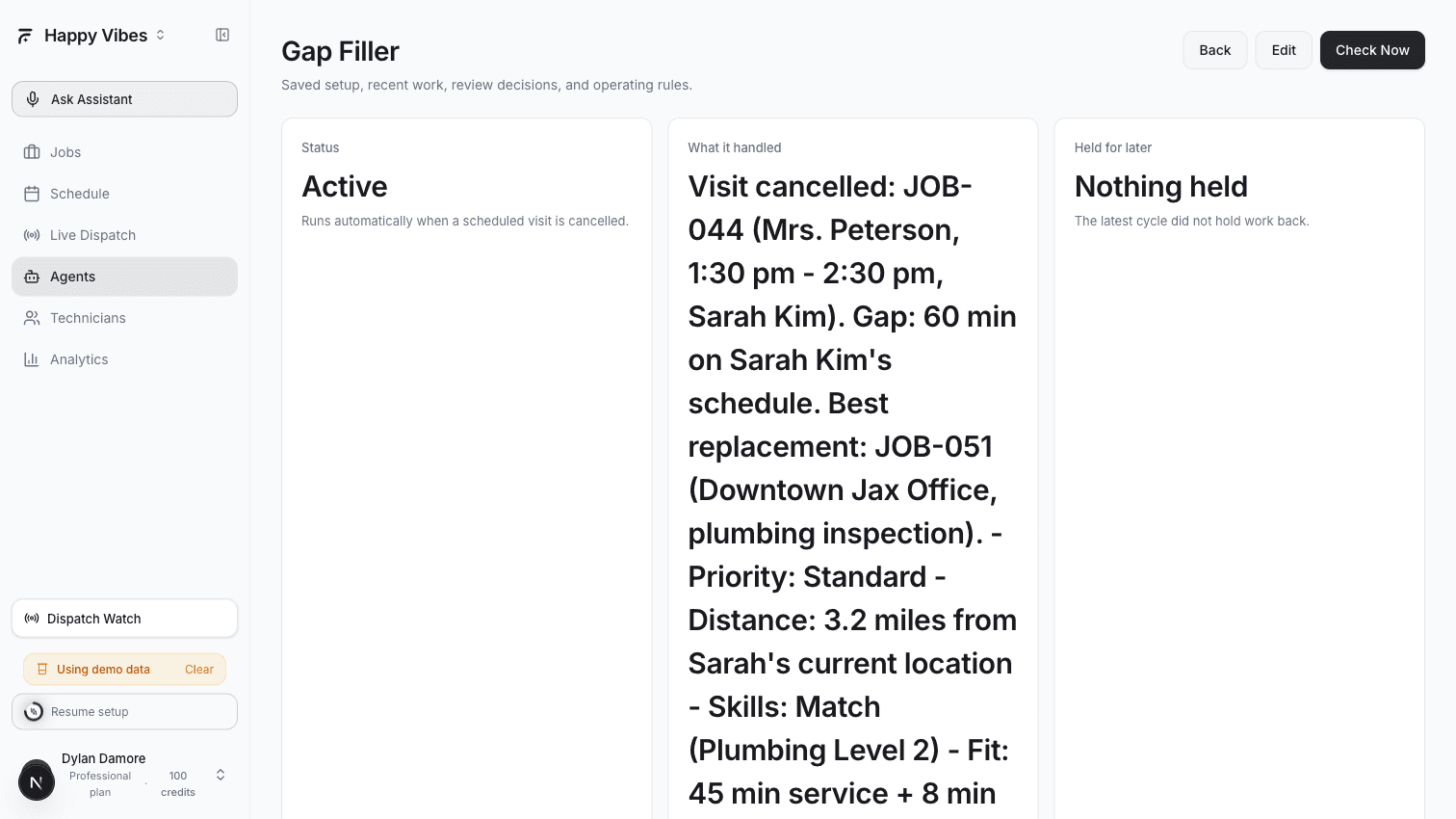1456x819 pixels.
Task: Open Technicians via the people icon
Action: point(32,318)
